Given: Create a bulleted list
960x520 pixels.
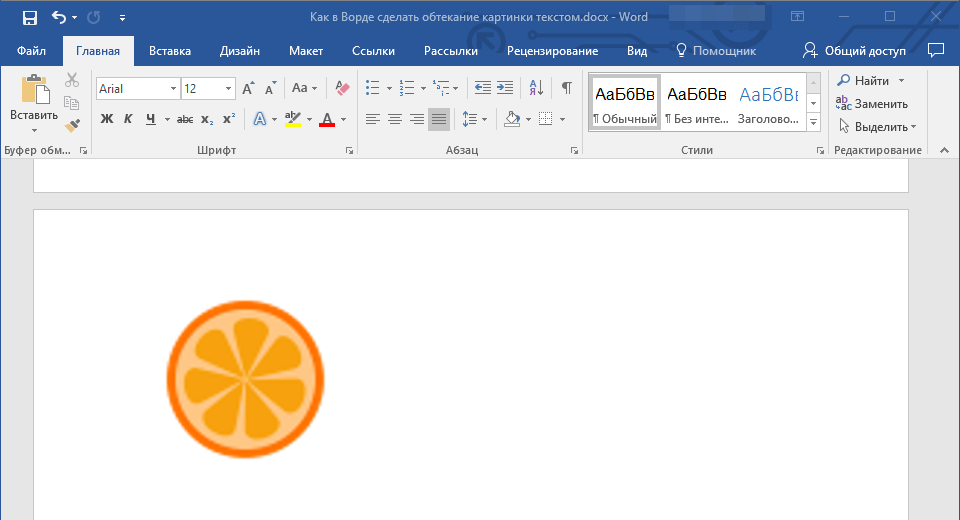Looking at the screenshot, I should (373, 88).
